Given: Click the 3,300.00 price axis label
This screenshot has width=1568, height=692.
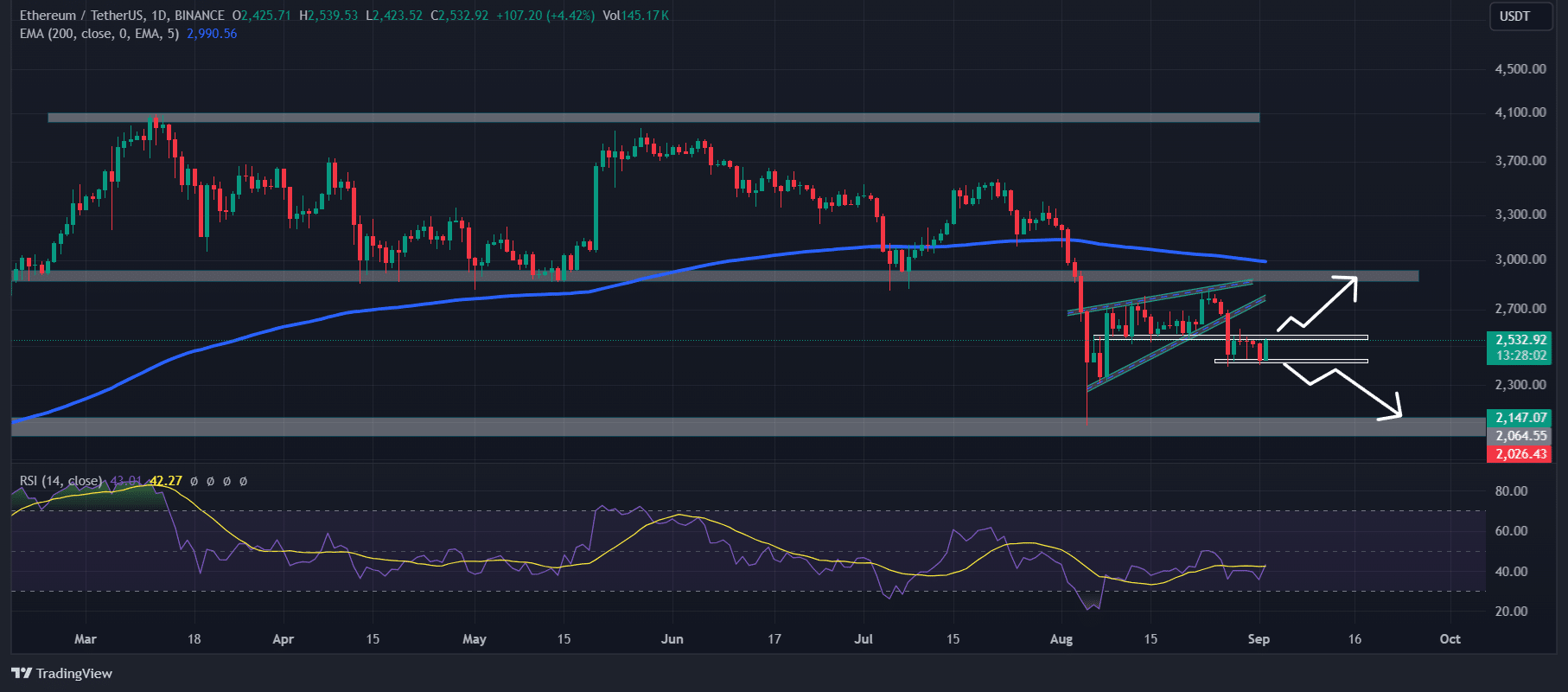Looking at the screenshot, I should pyautogui.click(x=1520, y=215).
